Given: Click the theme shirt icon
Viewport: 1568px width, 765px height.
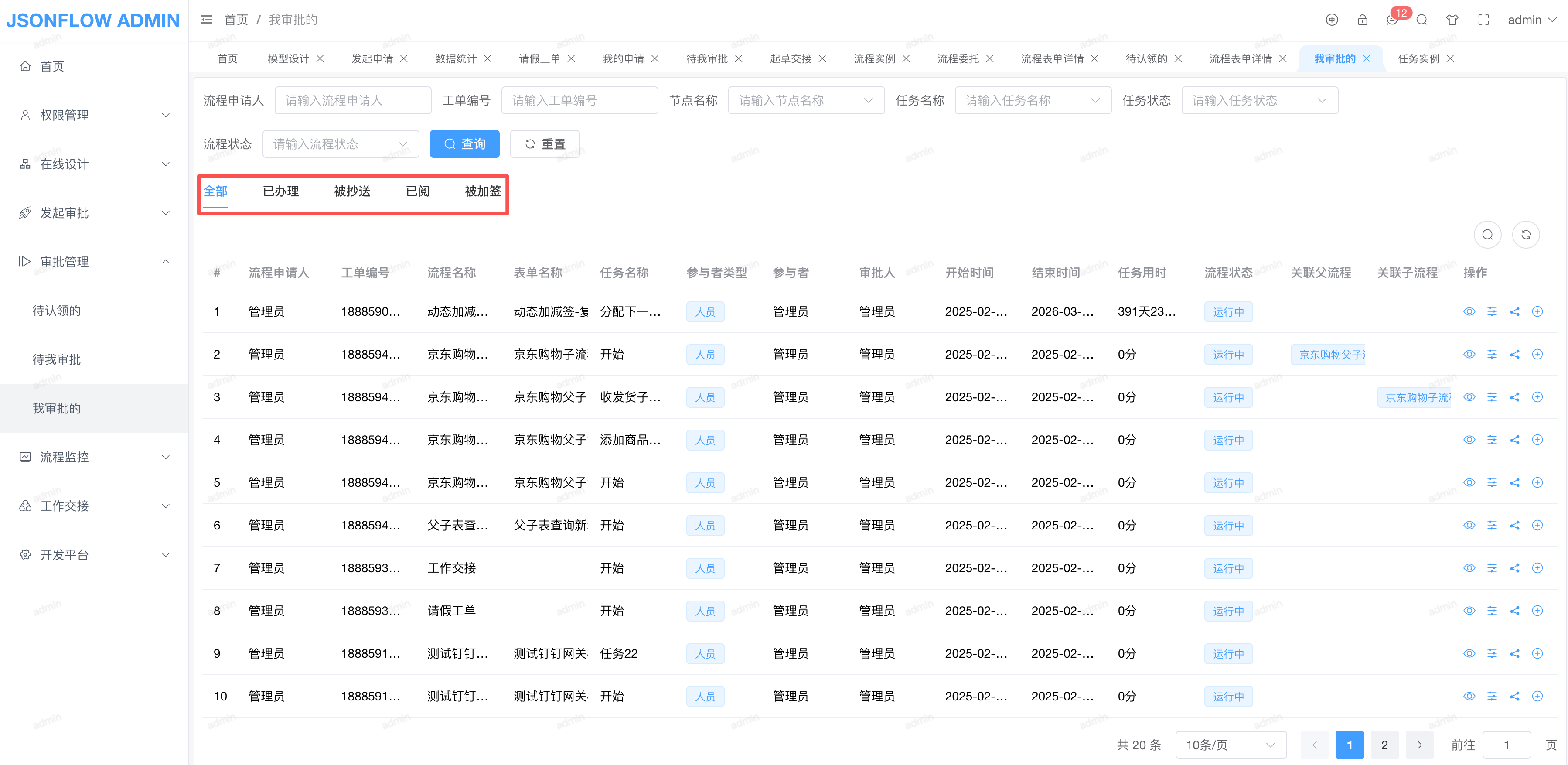Looking at the screenshot, I should click(x=1452, y=20).
